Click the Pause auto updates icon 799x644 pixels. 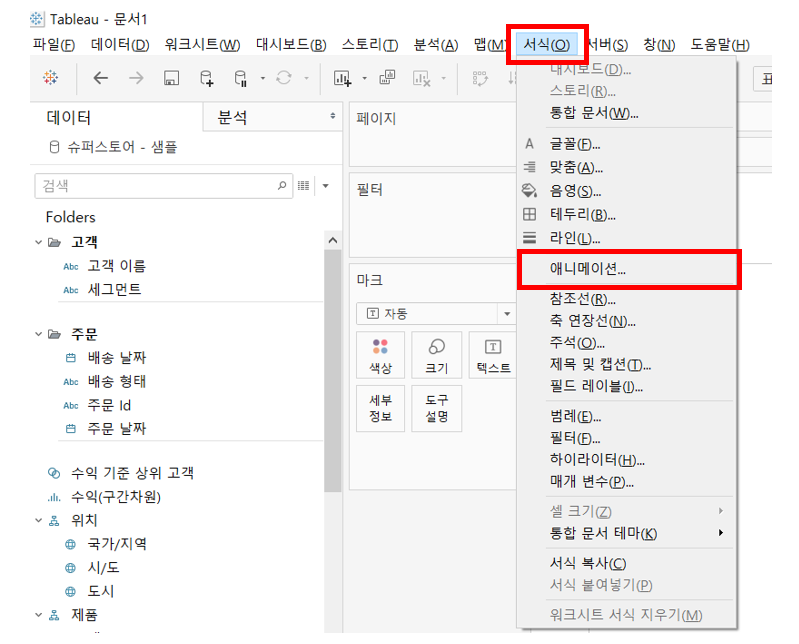point(241,78)
